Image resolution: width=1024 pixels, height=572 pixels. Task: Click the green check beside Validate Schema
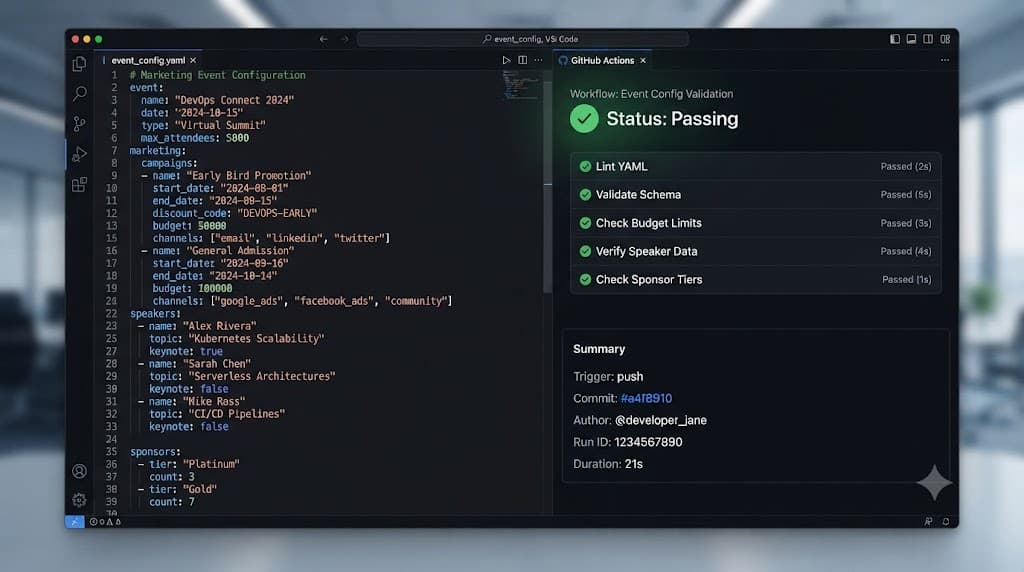[585, 195]
